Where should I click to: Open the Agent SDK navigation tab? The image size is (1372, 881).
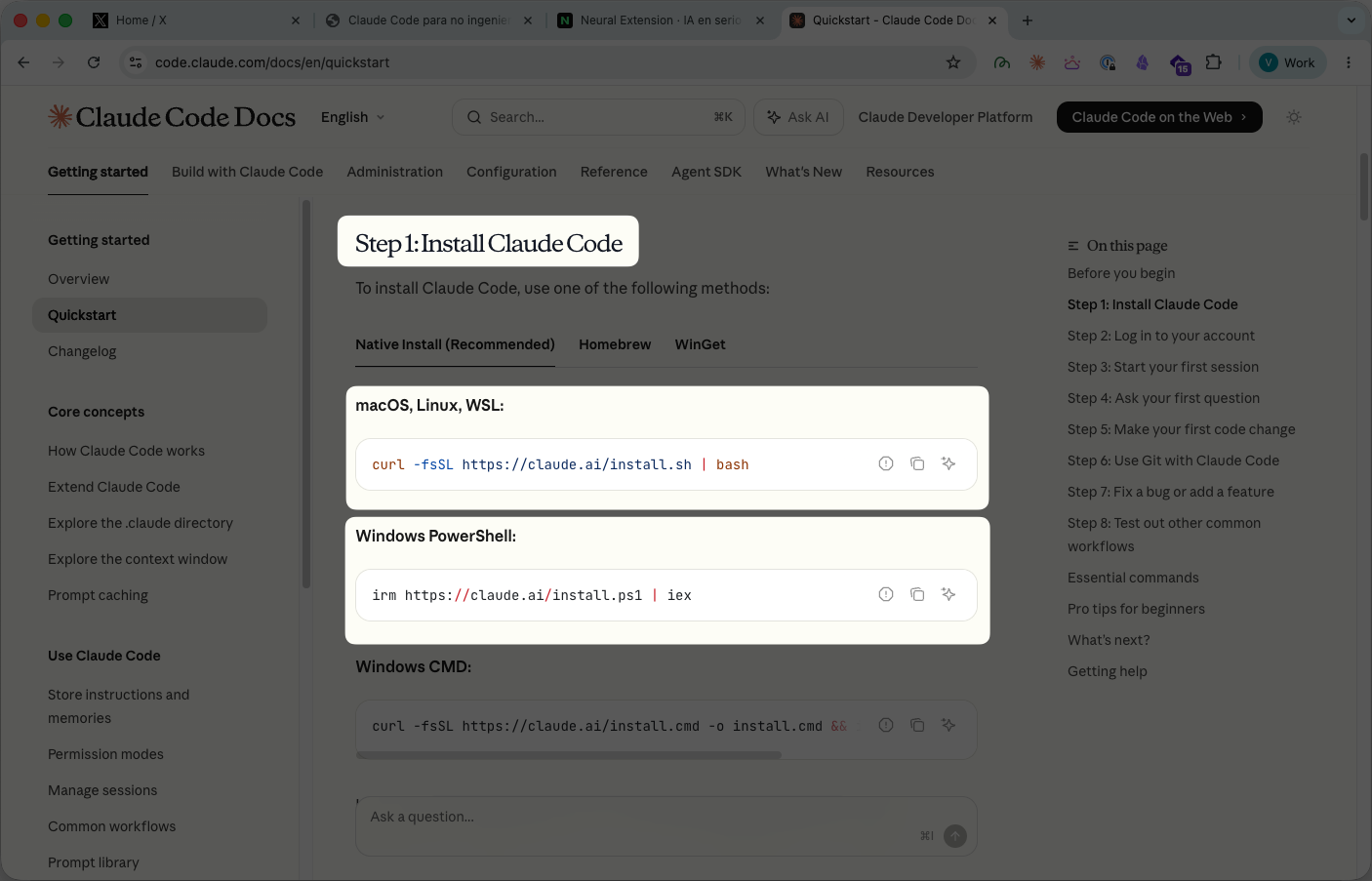tap(706, 172)
